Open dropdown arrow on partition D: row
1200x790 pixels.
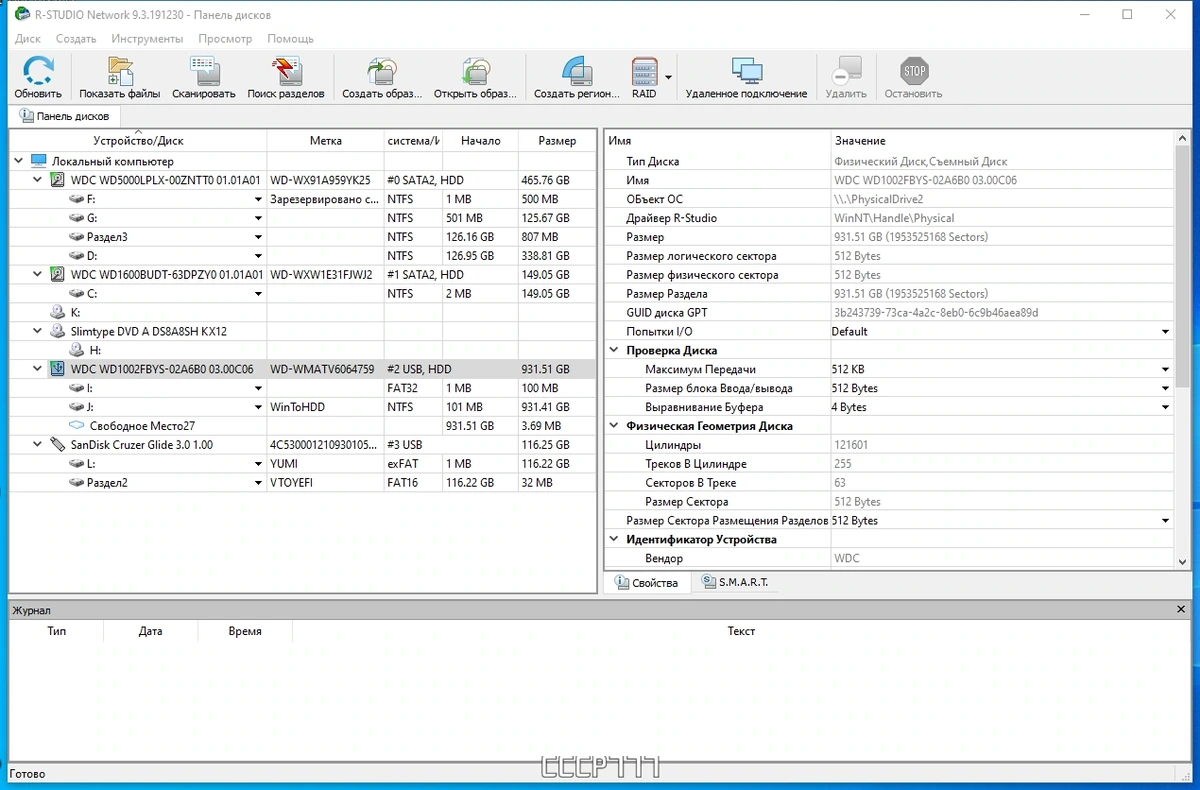(258, 256)
